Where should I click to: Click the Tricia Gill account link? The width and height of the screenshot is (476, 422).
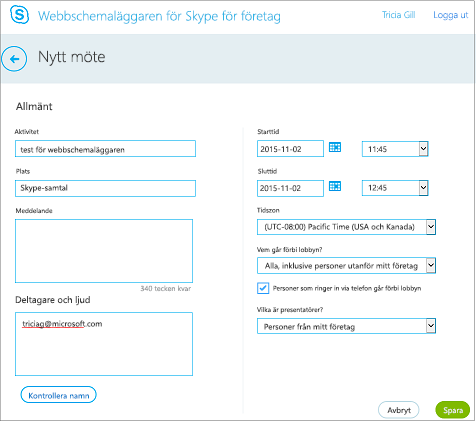tap(398, 15)
